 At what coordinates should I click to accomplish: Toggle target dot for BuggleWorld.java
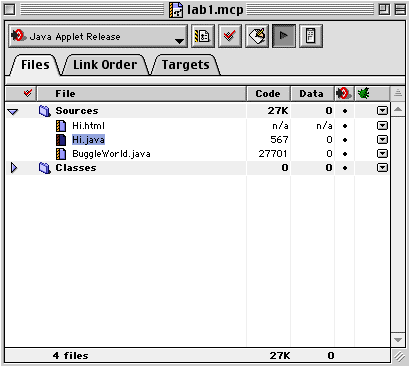[x=345, y=154]
